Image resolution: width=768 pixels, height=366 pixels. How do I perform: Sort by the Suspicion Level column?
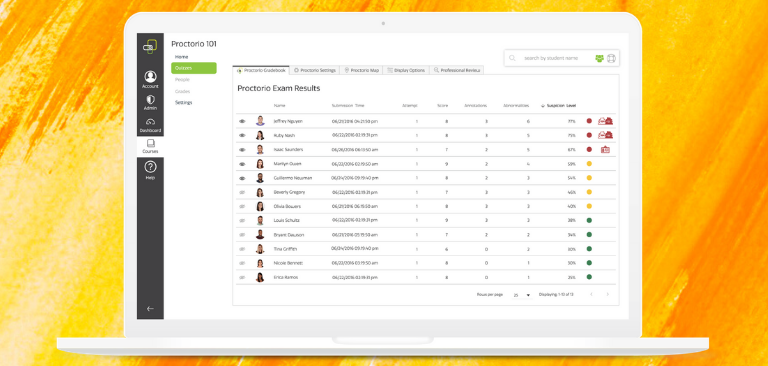(x=558, y=105)
